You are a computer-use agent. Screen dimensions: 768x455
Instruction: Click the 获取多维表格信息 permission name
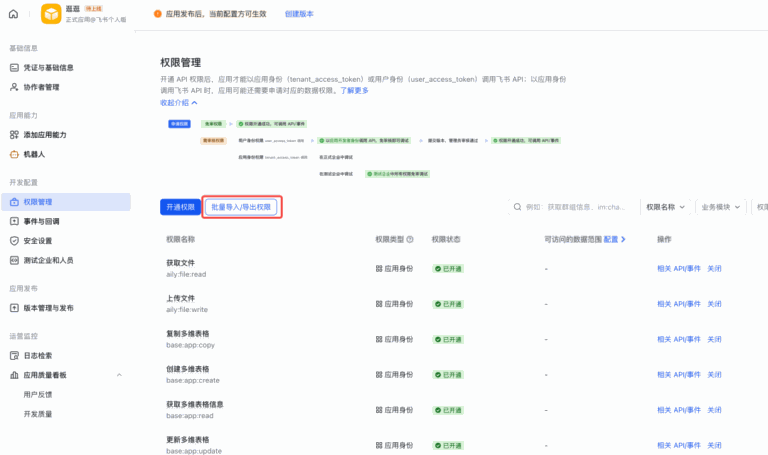(194, 405)
